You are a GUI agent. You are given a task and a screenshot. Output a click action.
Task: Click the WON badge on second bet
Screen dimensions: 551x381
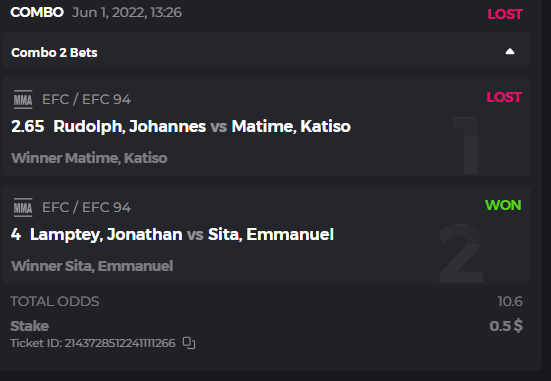click(x=503, y=205)
